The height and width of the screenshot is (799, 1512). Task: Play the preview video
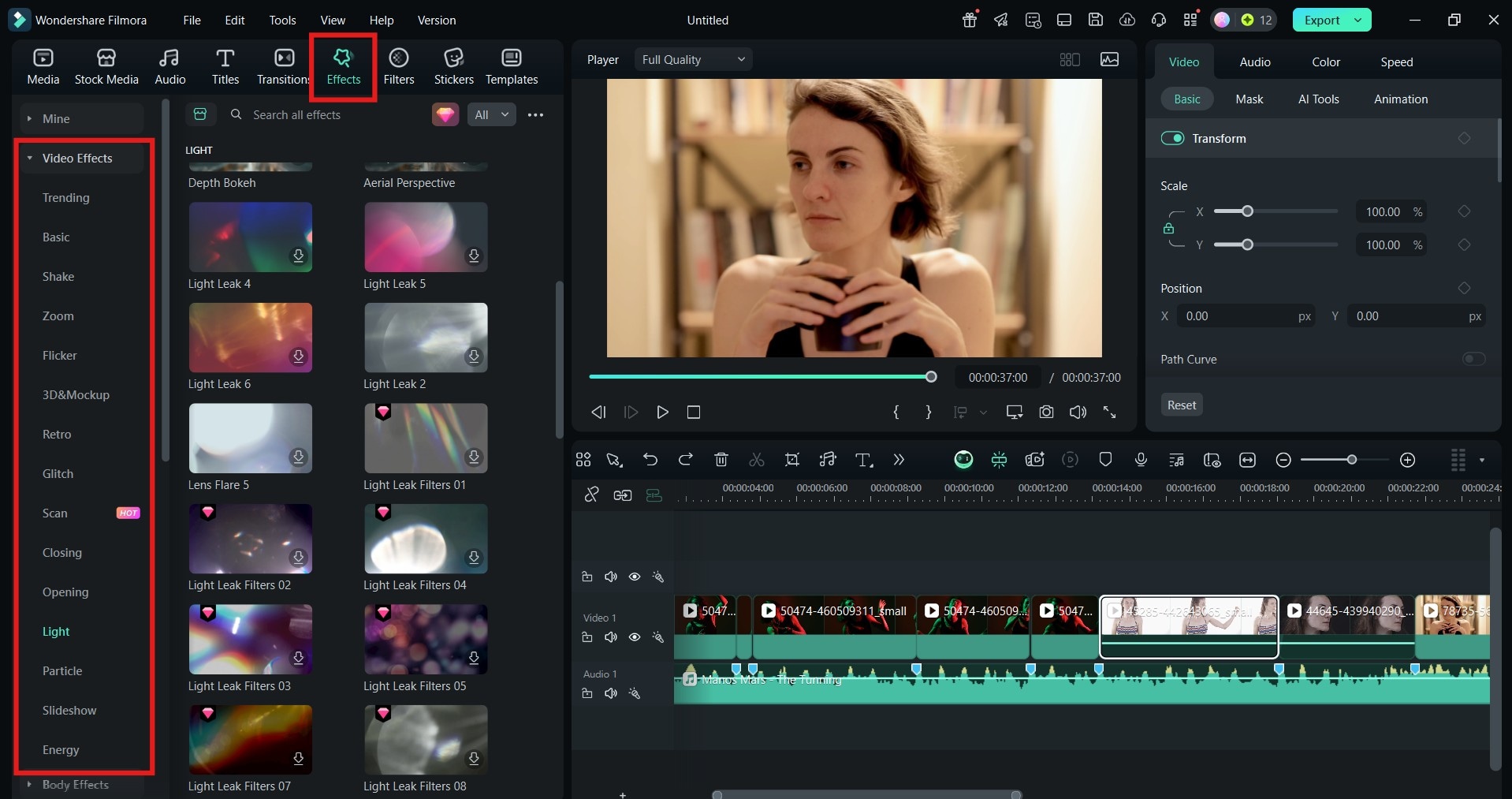(x=662, y=412)
